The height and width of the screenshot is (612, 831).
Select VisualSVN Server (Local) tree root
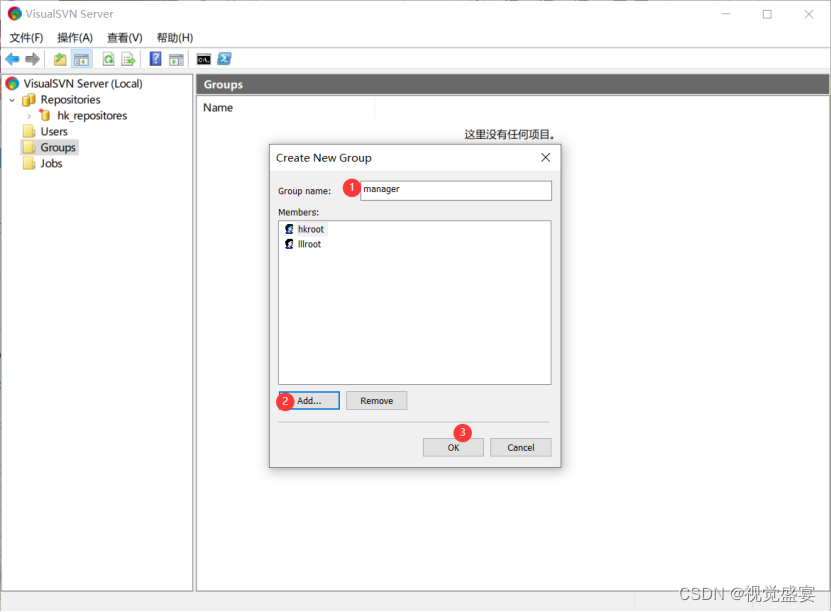click(x=83, y=84)
